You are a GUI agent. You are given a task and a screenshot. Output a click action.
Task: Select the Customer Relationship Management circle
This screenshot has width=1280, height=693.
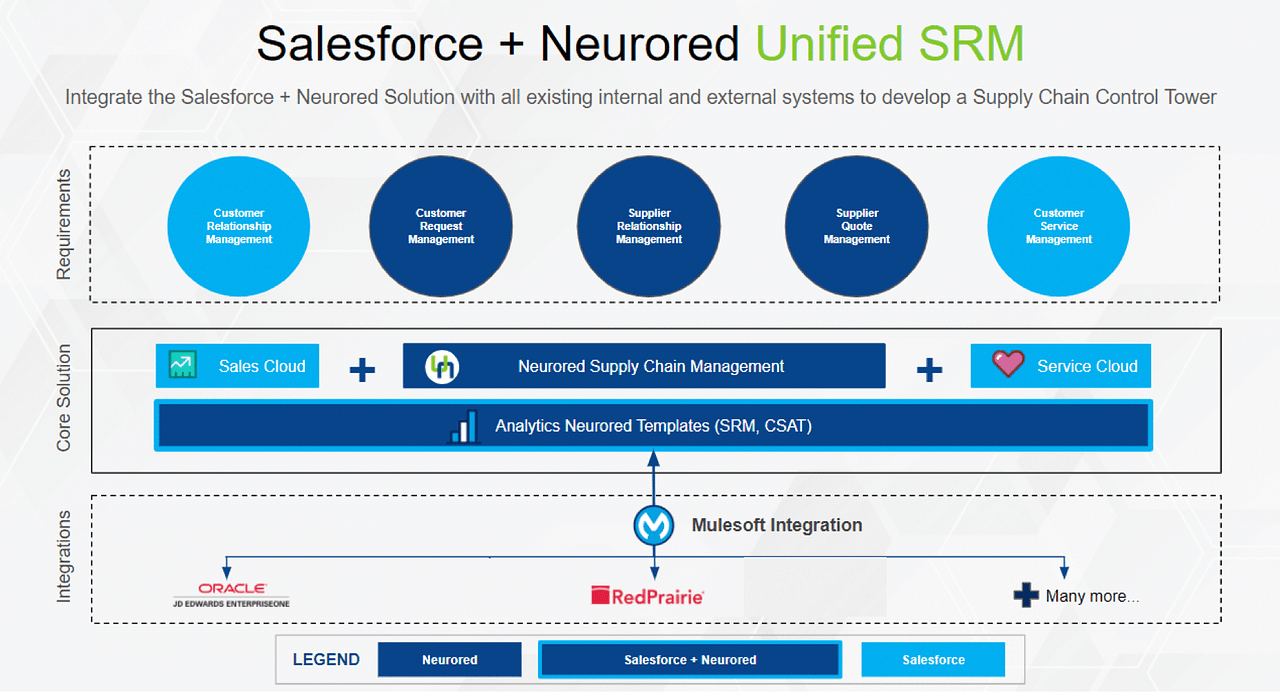click(x=238, y=226)
